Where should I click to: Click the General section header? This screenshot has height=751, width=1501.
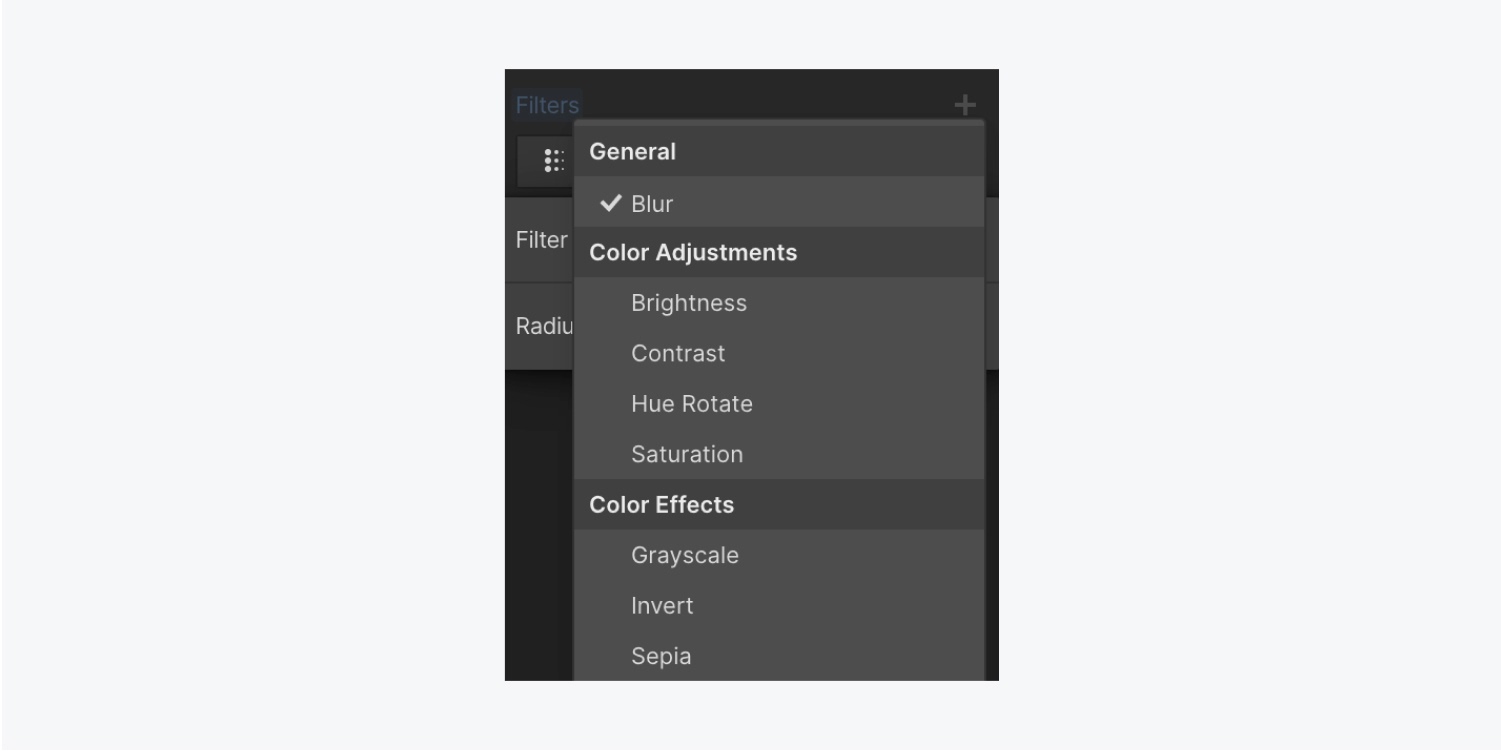(779, 151)
